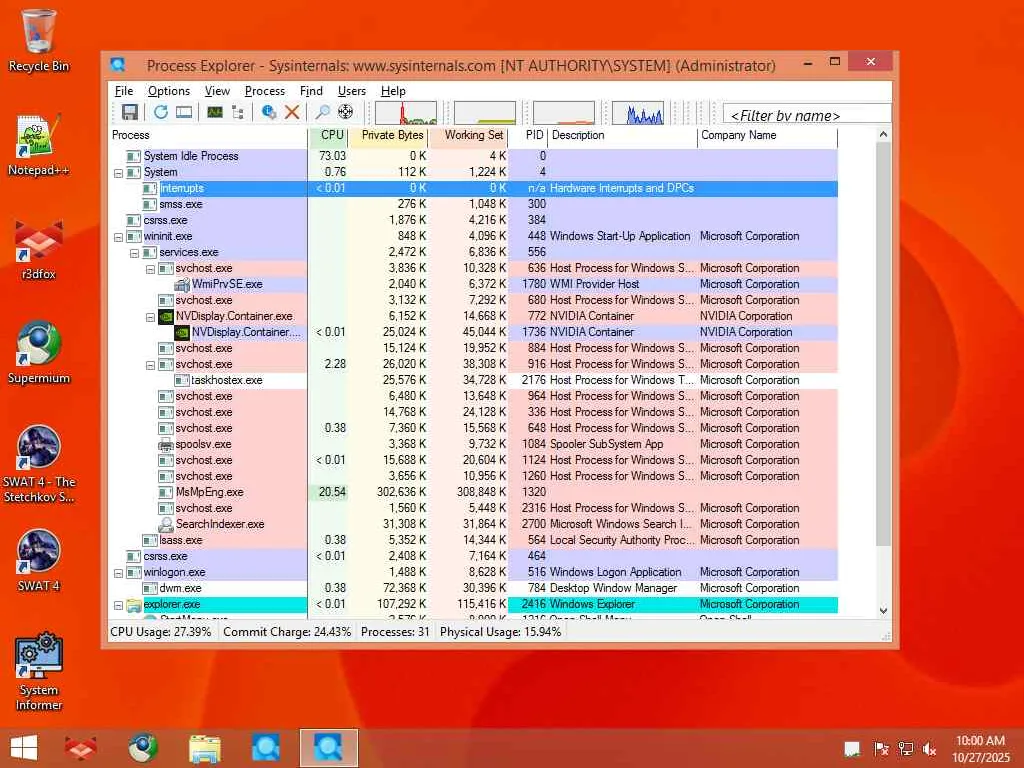Collapse the winlogon.exe tree node
Image resolution: width=1024 pixels, height=768 pixels.
(x=118, y=573)
